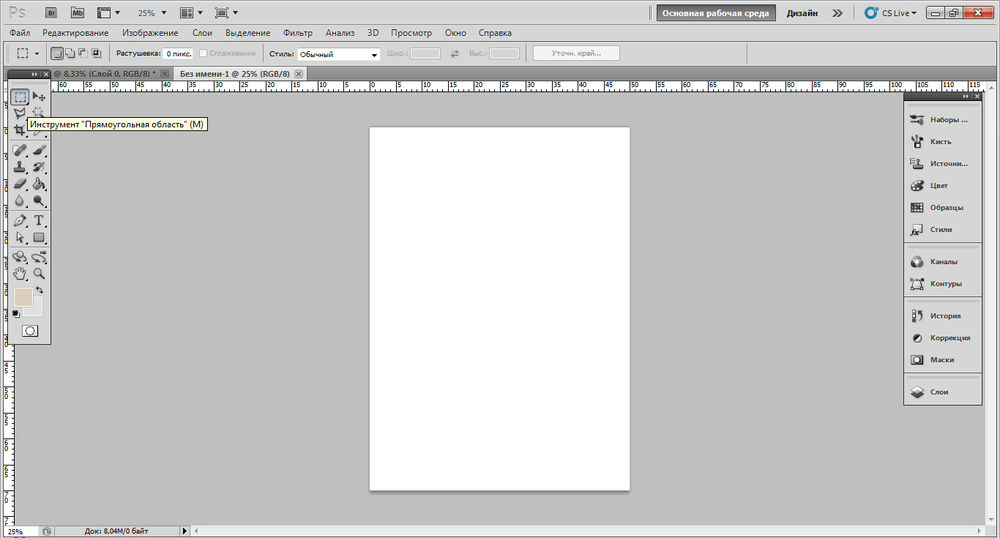Screen dimensions: 1000x538
Task: Select the Horizontal Type tool
Action: click(39, 220)
